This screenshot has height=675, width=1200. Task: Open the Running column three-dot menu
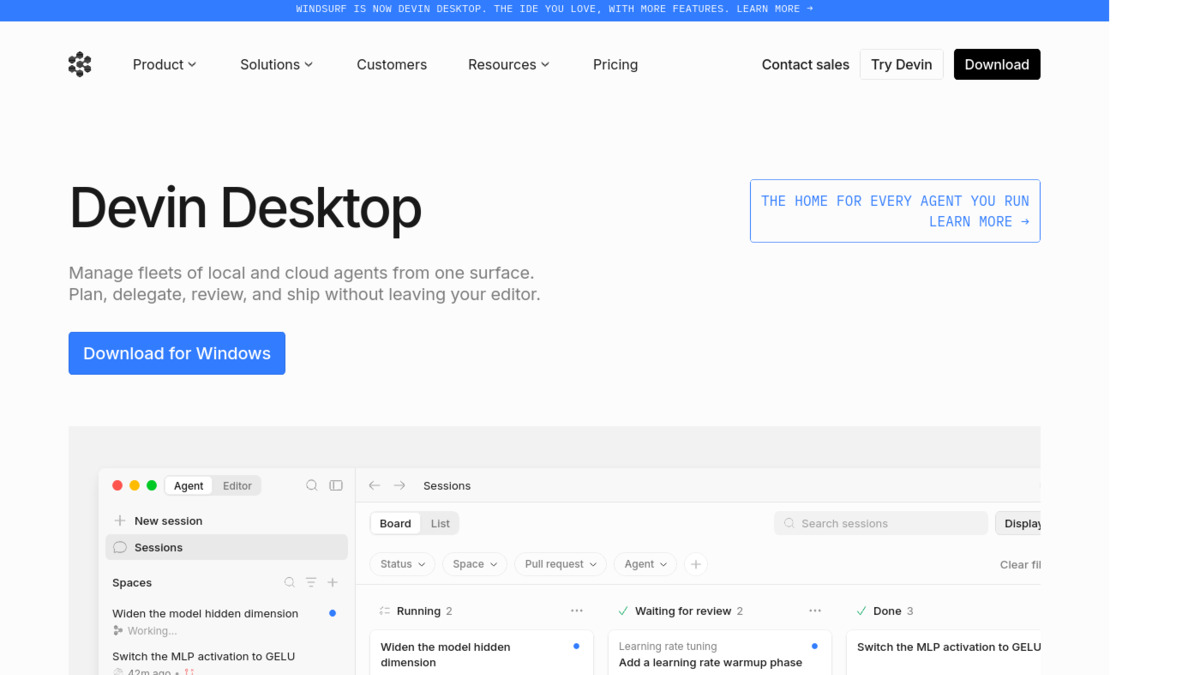pyautogui.click(x=577, y=611)
